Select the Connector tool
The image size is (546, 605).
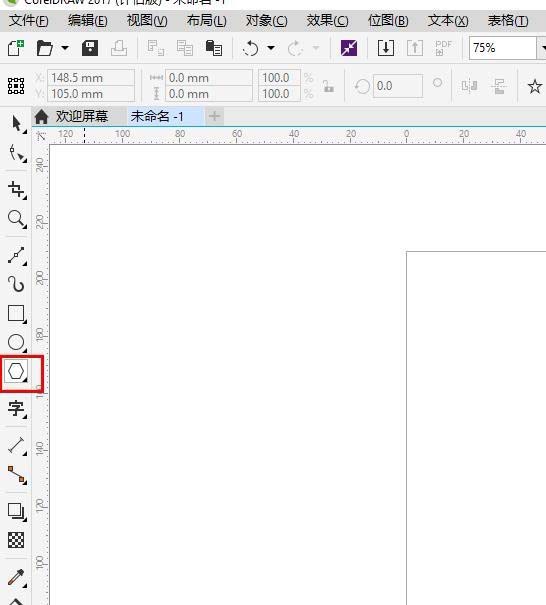[x=17, y=475]
